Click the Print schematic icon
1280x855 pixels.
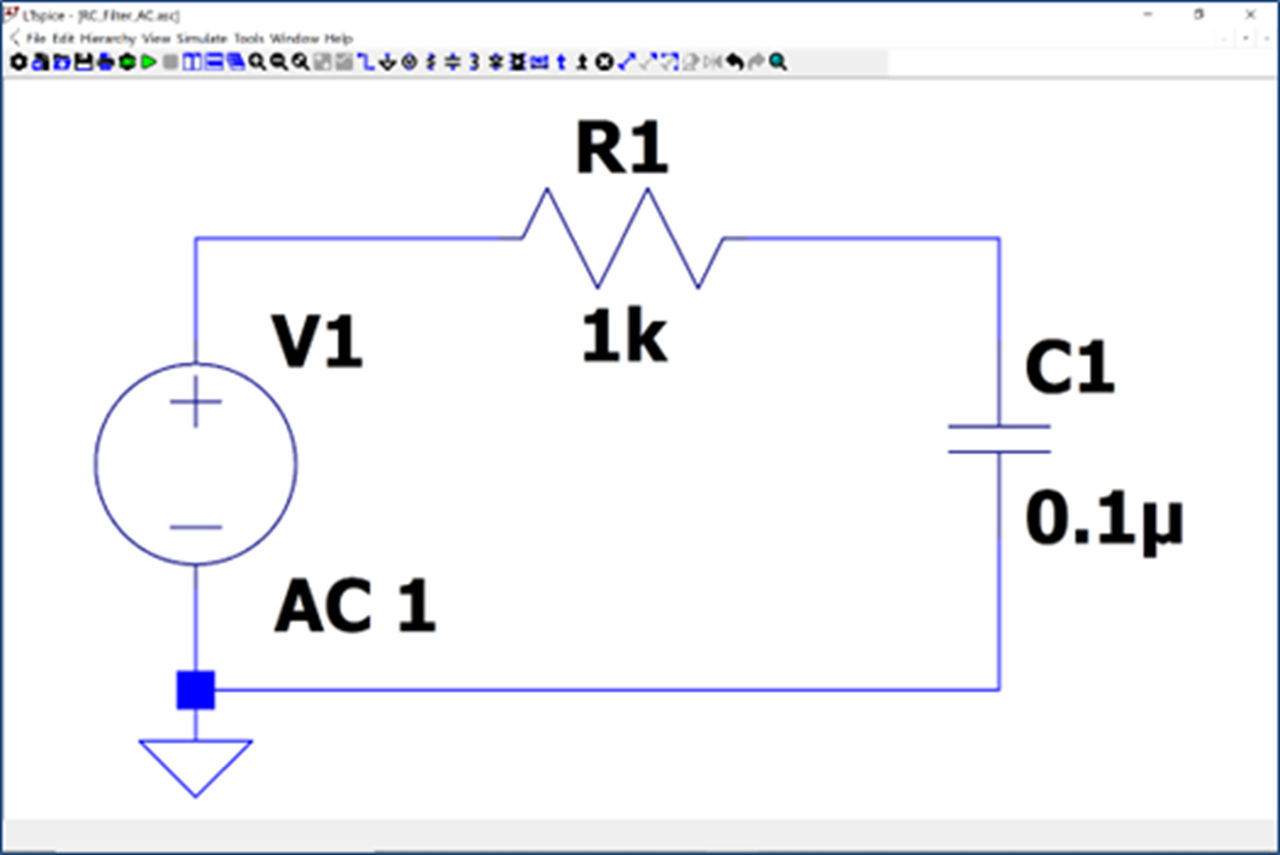pos(105,62)
